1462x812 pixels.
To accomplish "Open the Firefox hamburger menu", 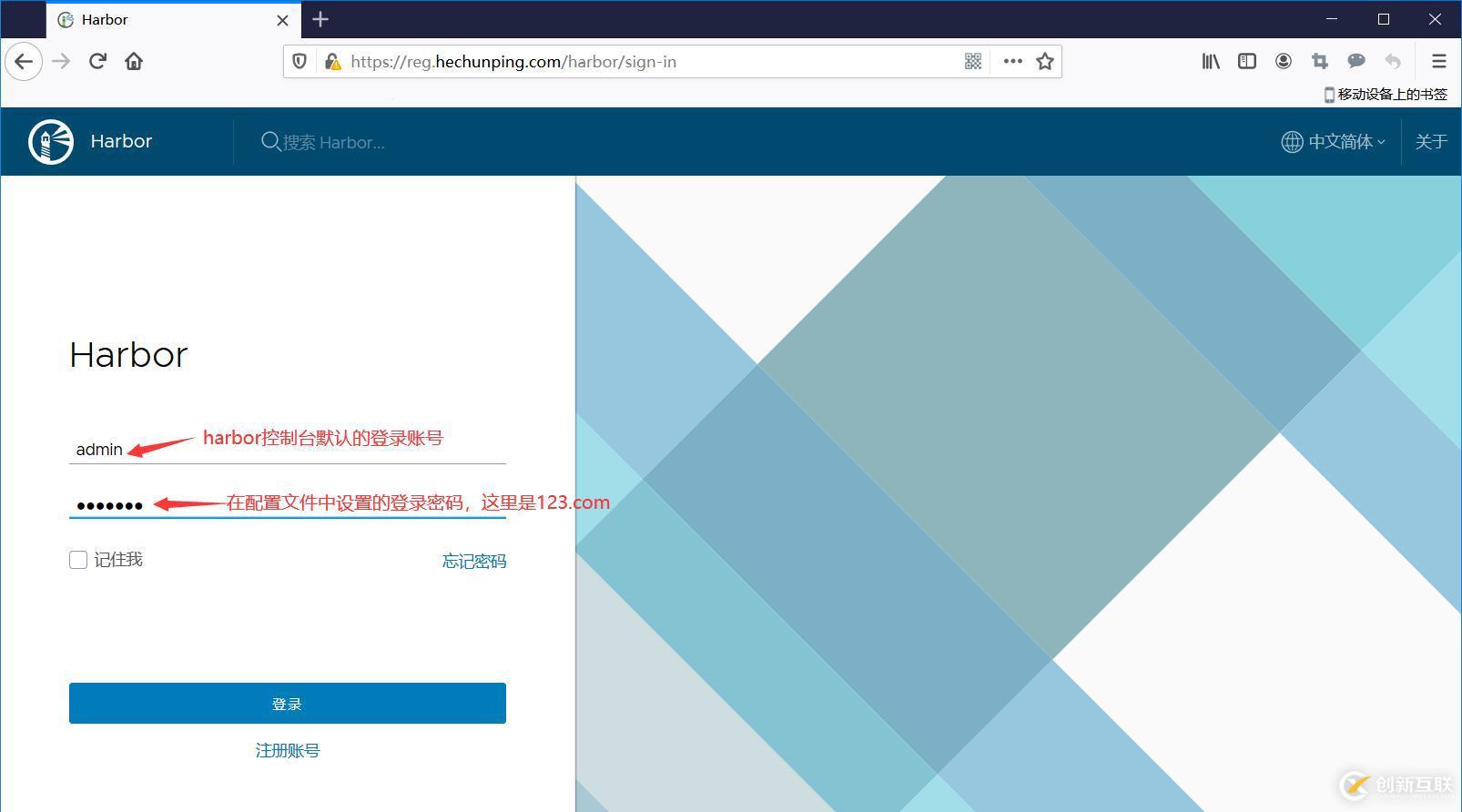I will 1439,61.
